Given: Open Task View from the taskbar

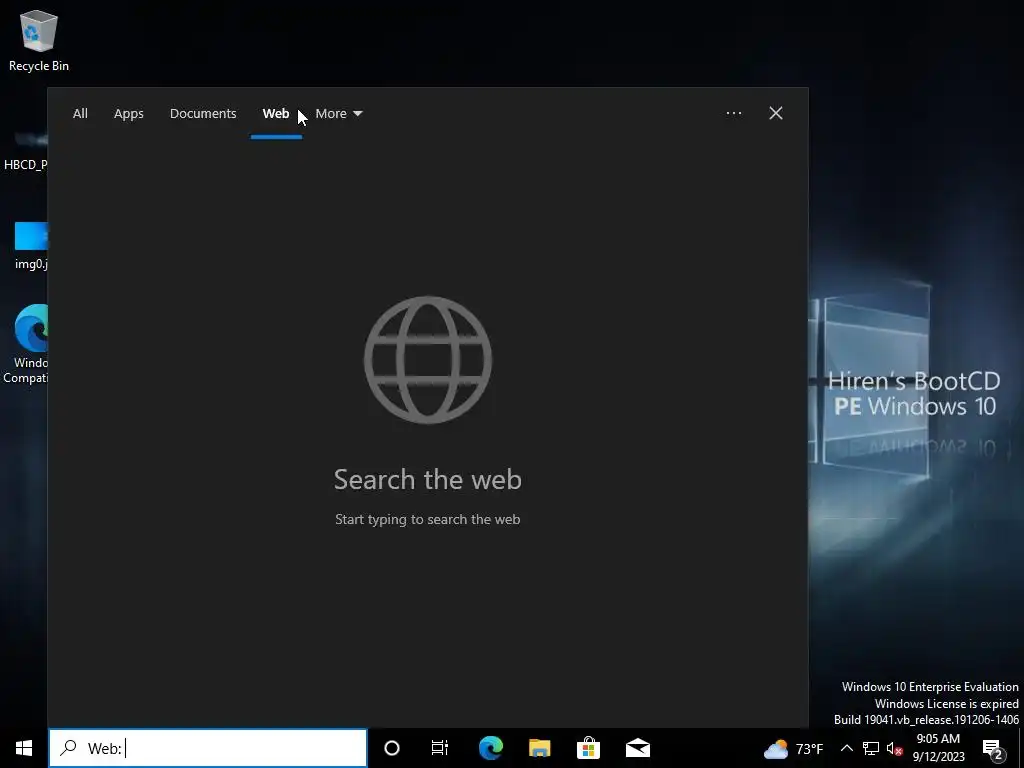Looking at the screenshot, I should click(x=440, y=748).
